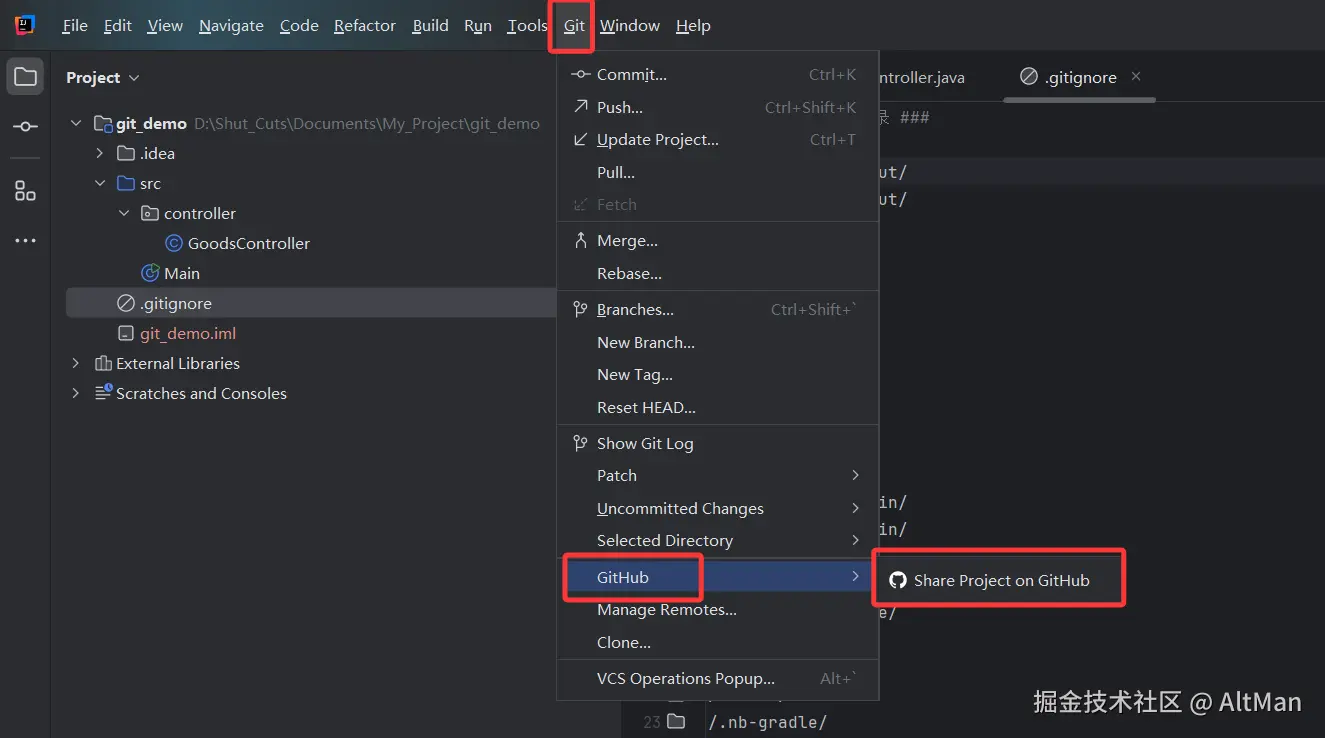Screen dimensions: 1325x738
Task: Open More tool windows ellipsis icon
Action: tap(25, 241)
